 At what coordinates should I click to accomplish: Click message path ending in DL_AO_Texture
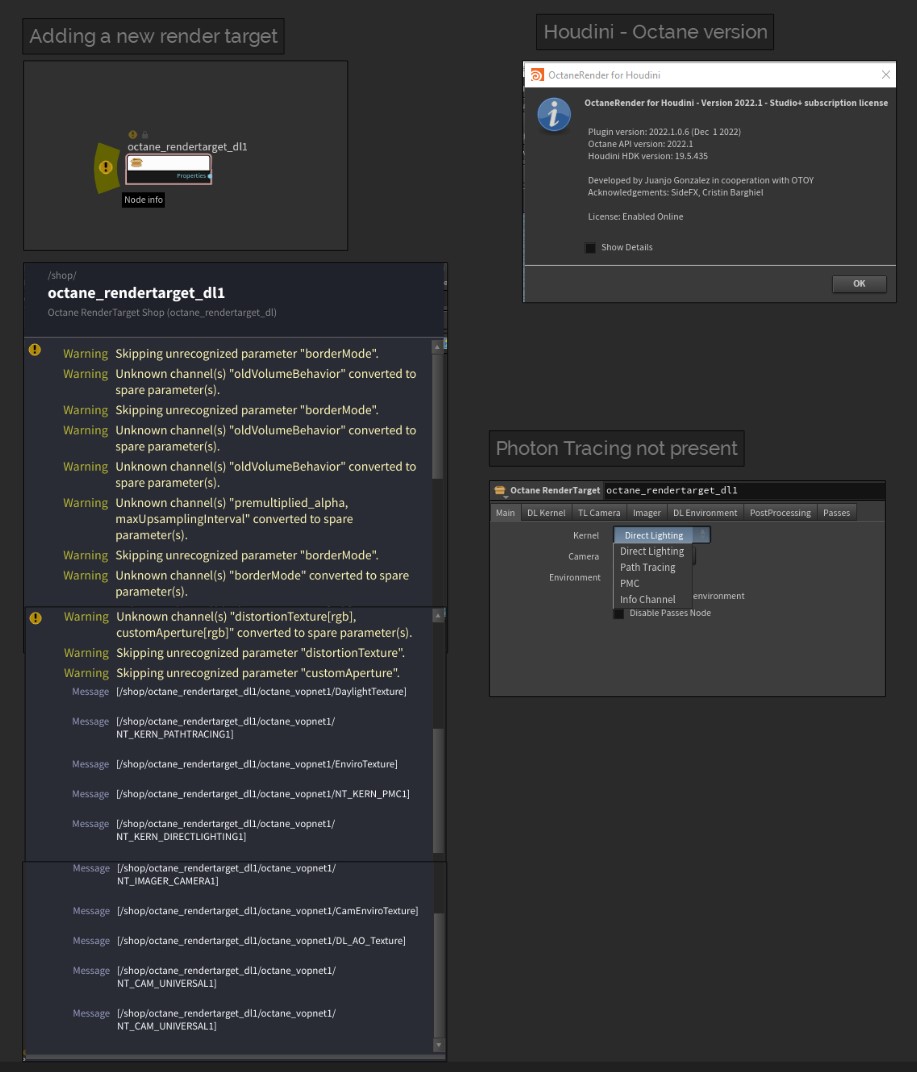(x=261, y=941)
